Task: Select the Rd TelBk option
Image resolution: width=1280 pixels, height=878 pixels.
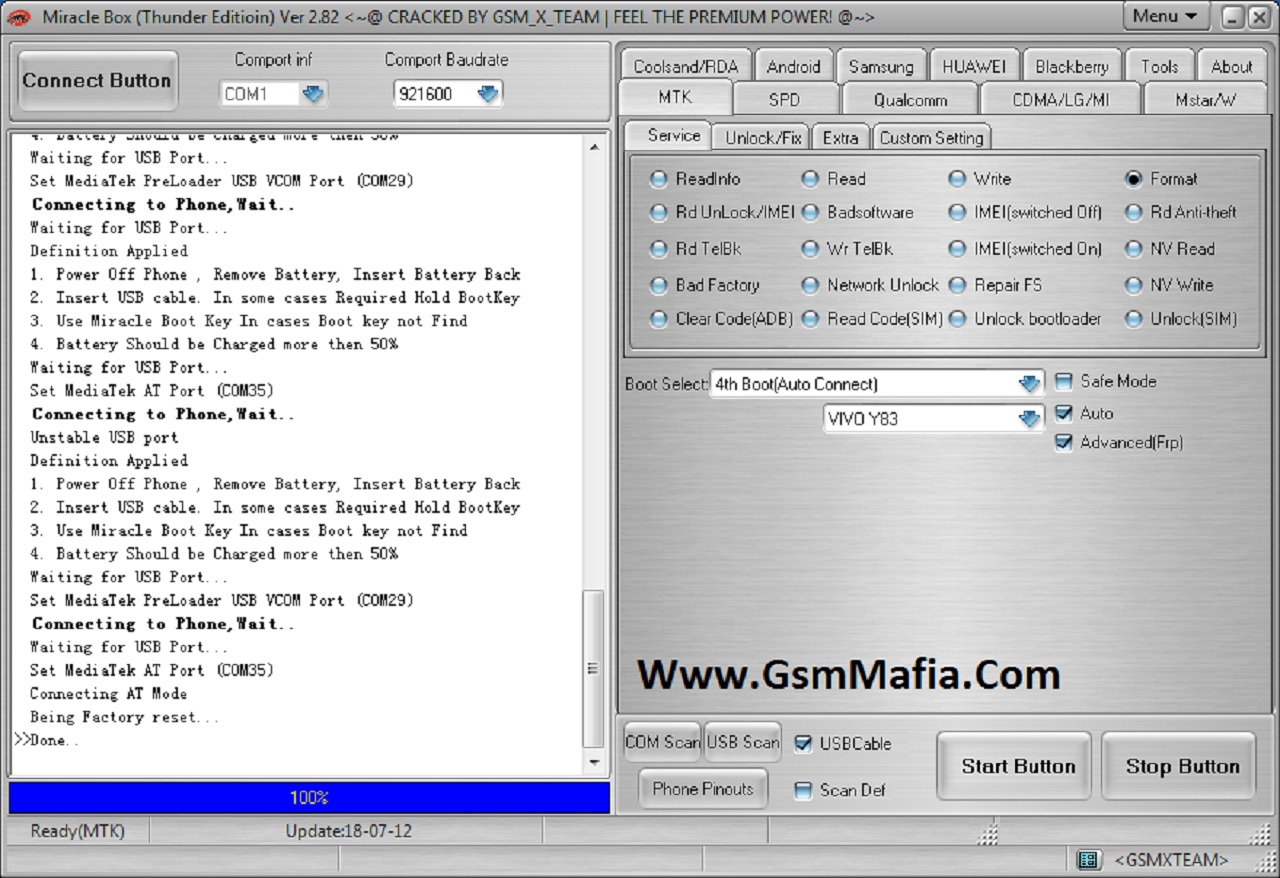Action: tap(696, 249)
